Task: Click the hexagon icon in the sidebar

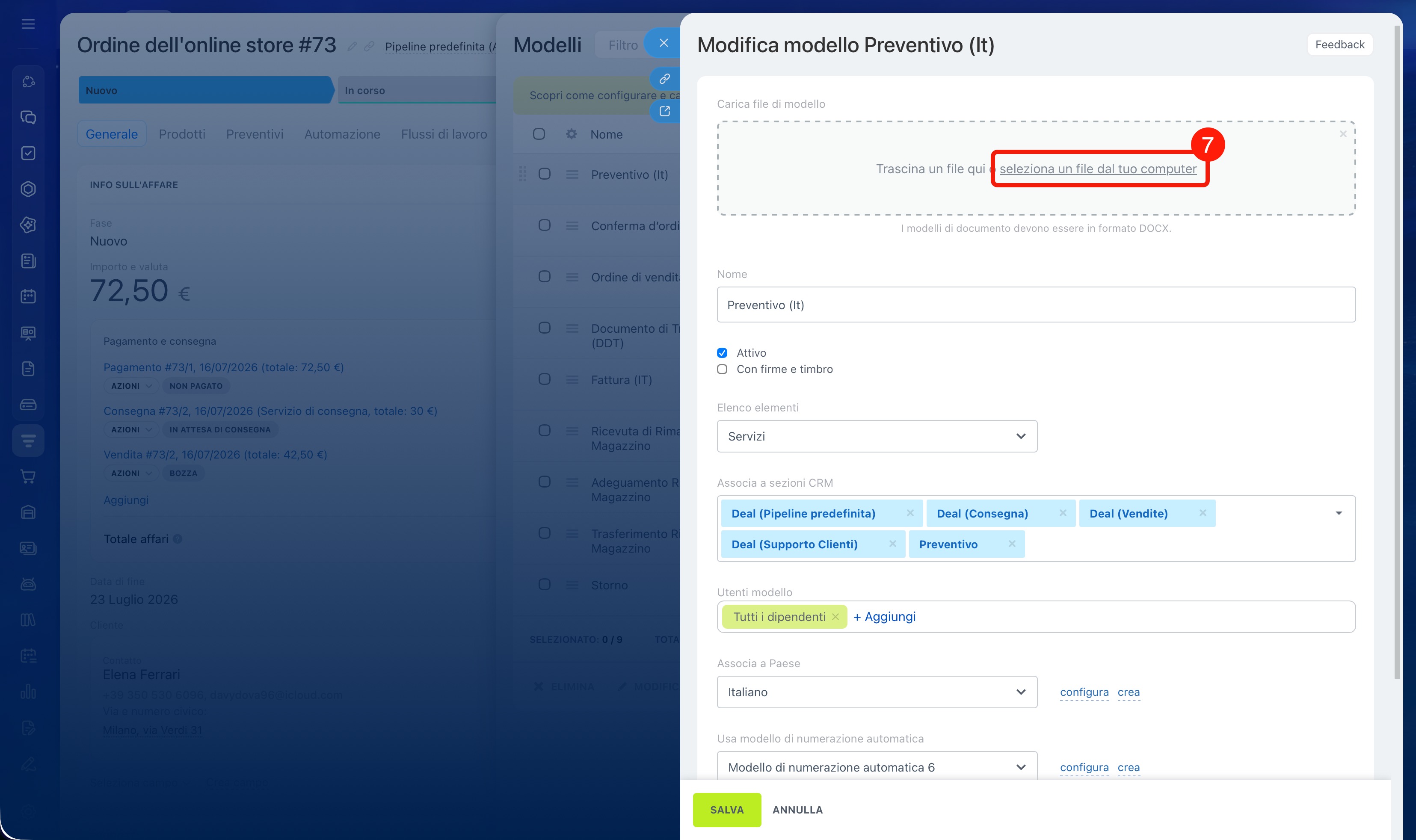Action: (x=28, y=189)
